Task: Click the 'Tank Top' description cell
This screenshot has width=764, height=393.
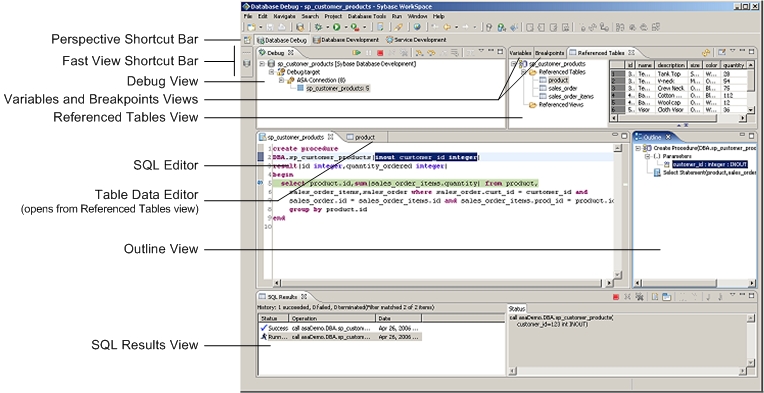Action: click(x=671, y=74)
